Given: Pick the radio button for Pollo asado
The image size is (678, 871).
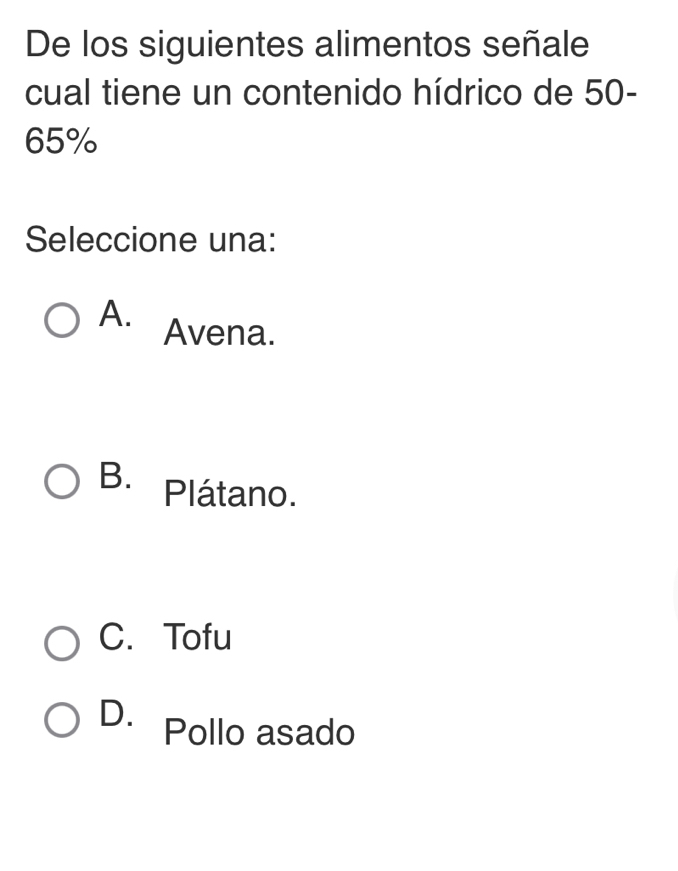Looking at the screenshot, I should pos(63,721).
